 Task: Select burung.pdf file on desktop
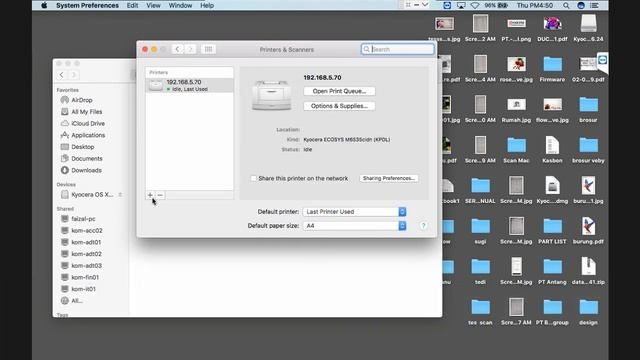588,231
